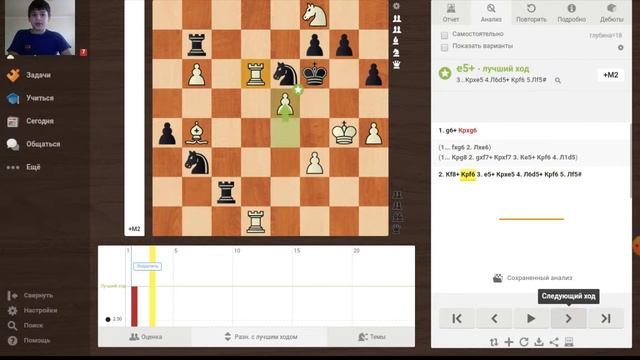Select the black knight on b3

pos(197,162)
